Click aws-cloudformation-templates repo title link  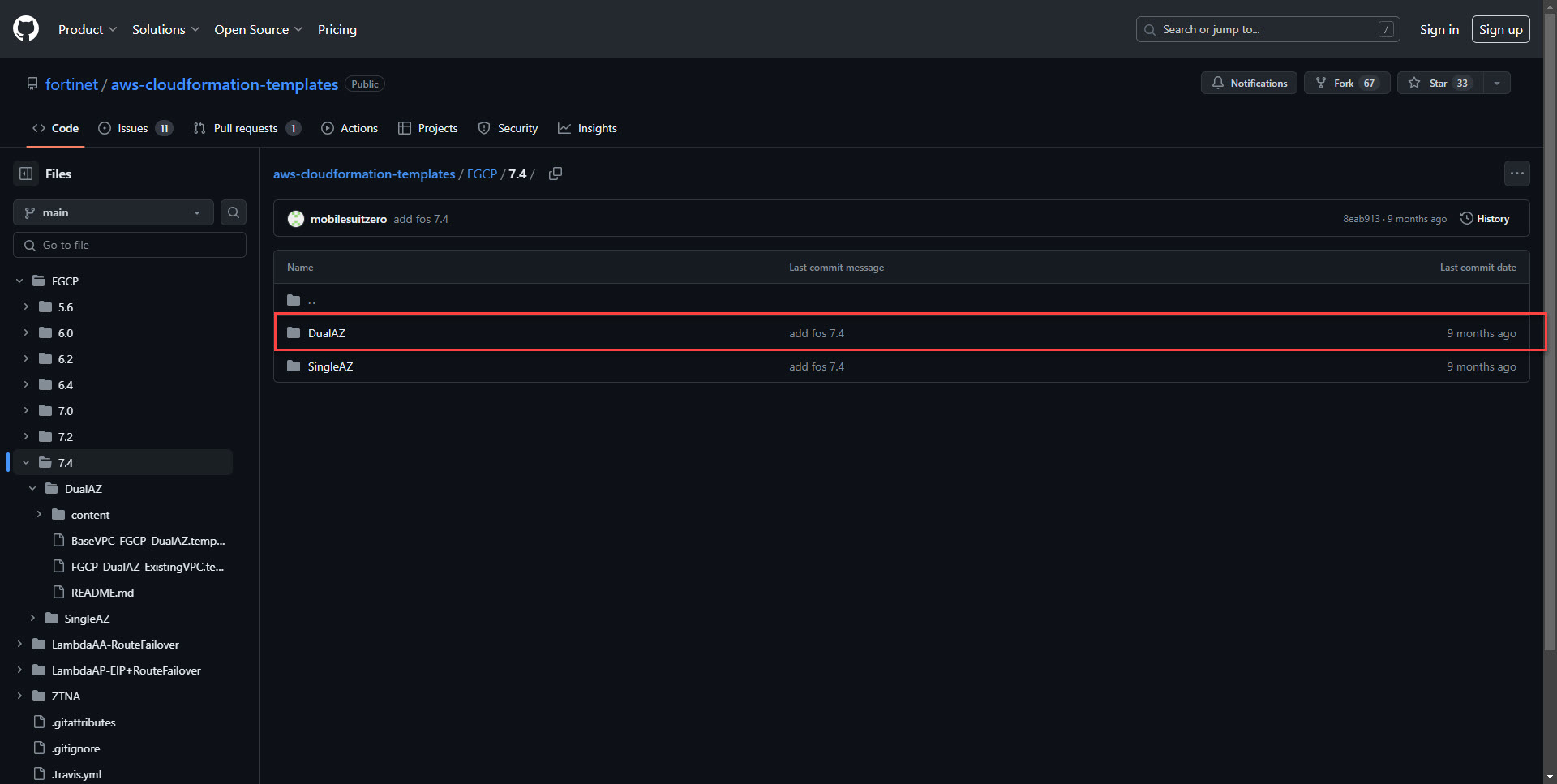coord(225,84)
